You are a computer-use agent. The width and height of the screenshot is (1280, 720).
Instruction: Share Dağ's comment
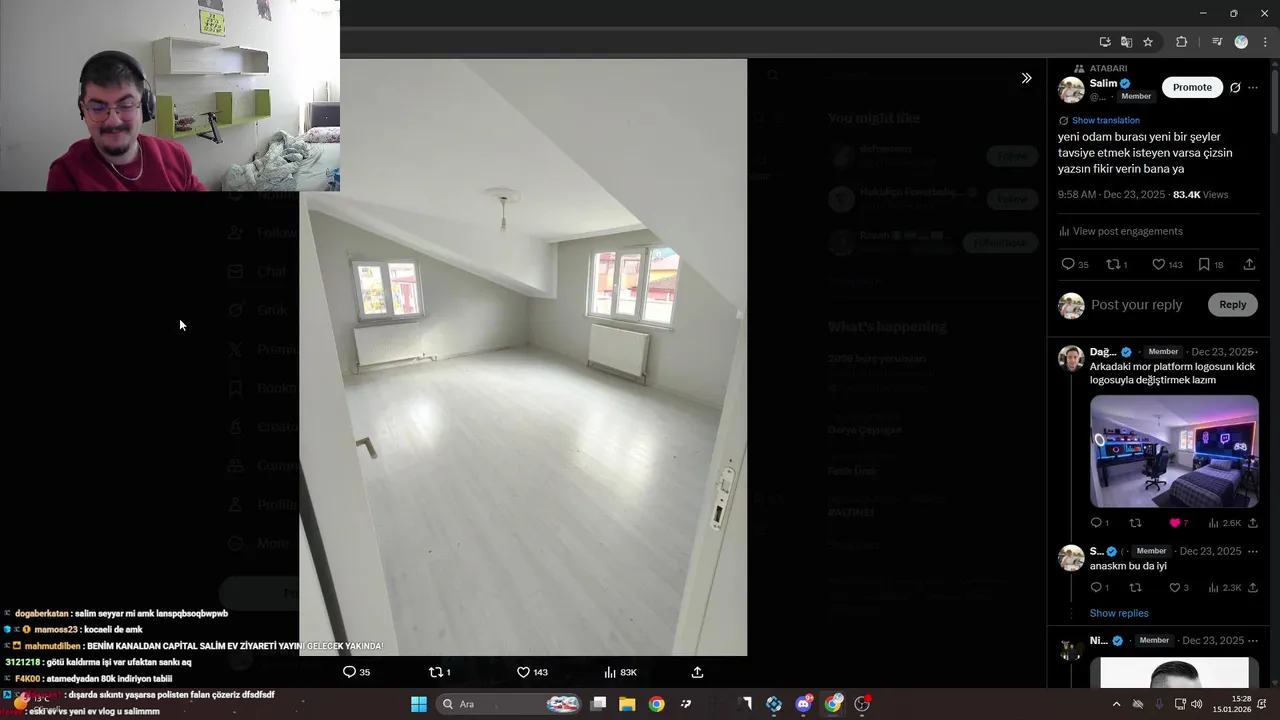click(1253, 523)
